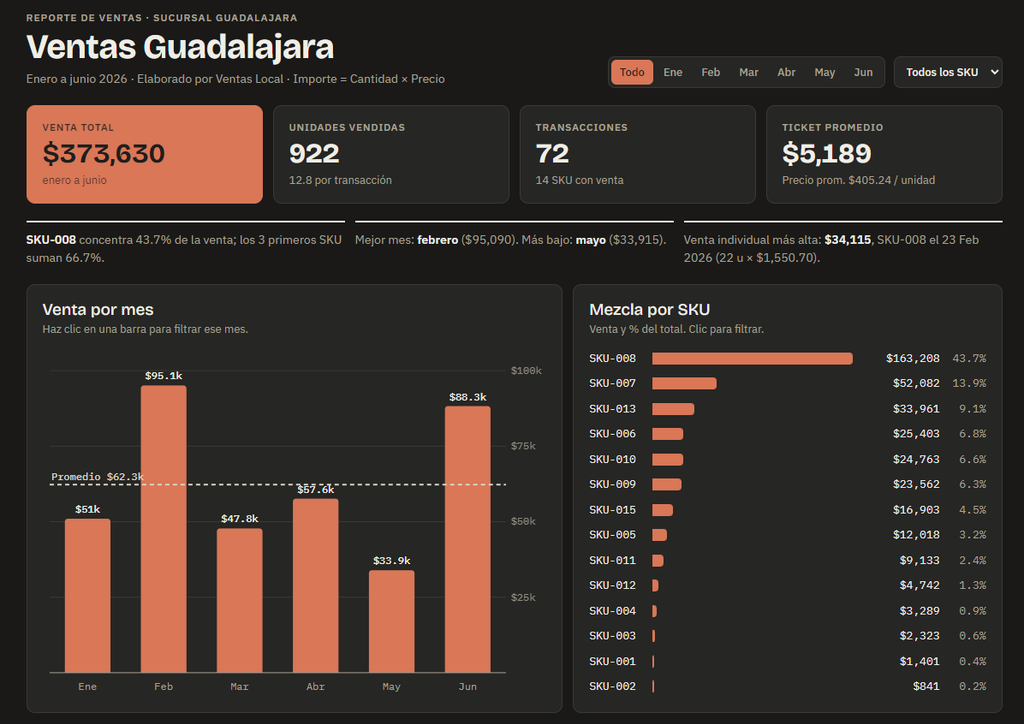Click the Ticket Promedio $5,189 card
Viewport: 1024px width, 724px height.
(x=884, y=154)
